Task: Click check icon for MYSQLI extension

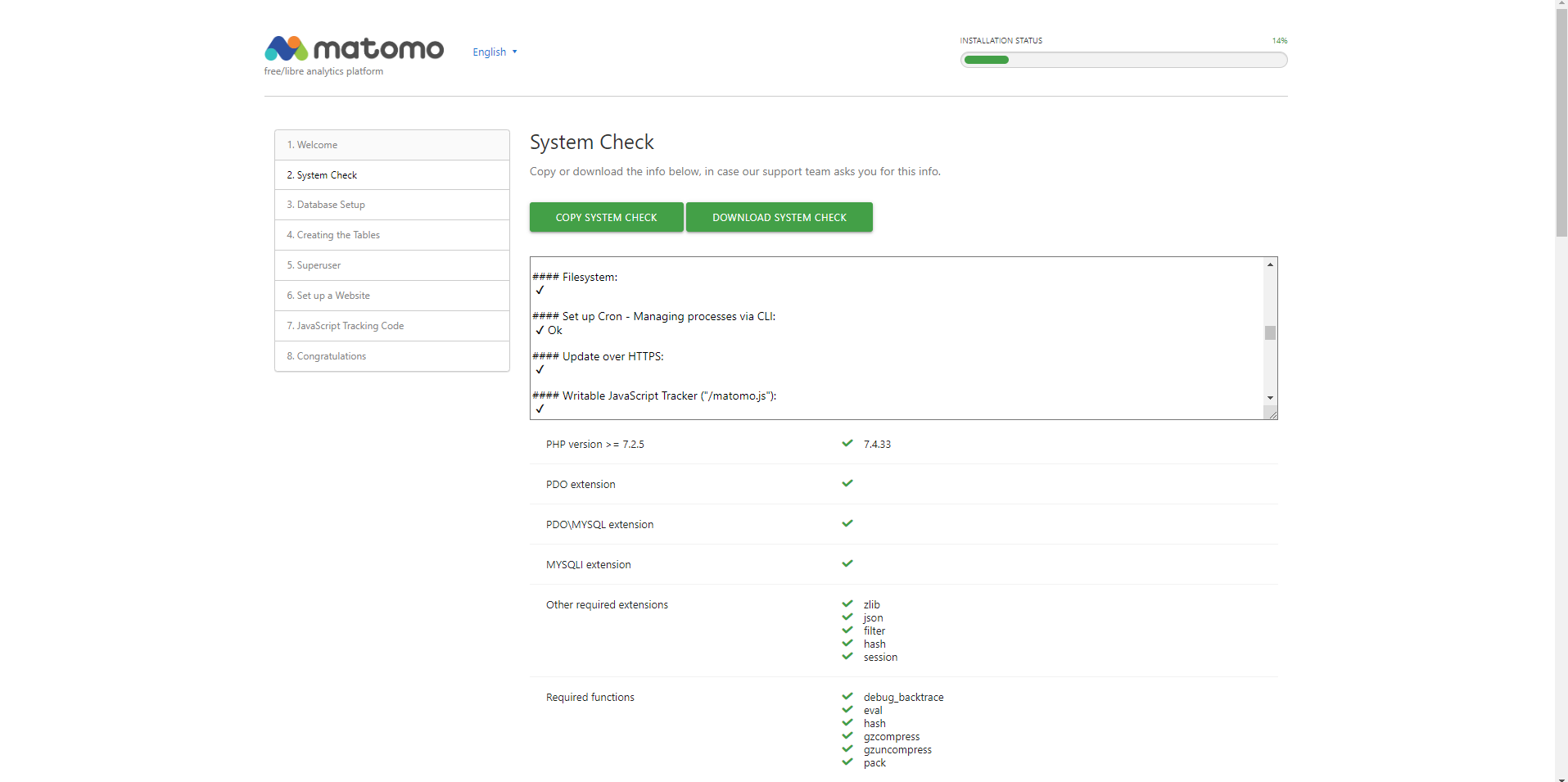Action: tap(847, 563)
